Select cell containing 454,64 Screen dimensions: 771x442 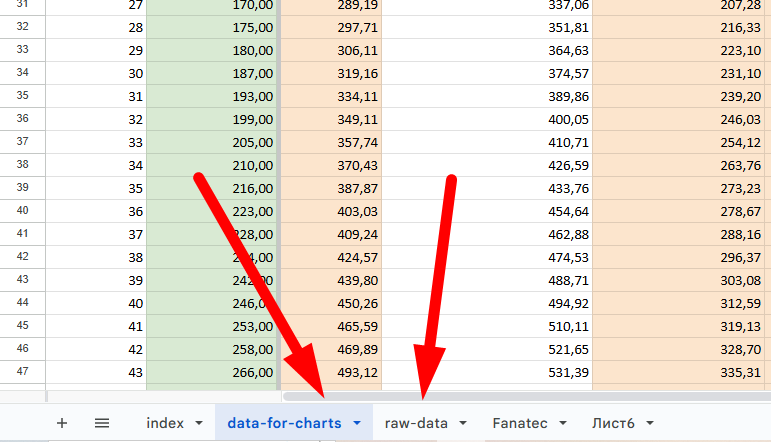pos(487,211)
